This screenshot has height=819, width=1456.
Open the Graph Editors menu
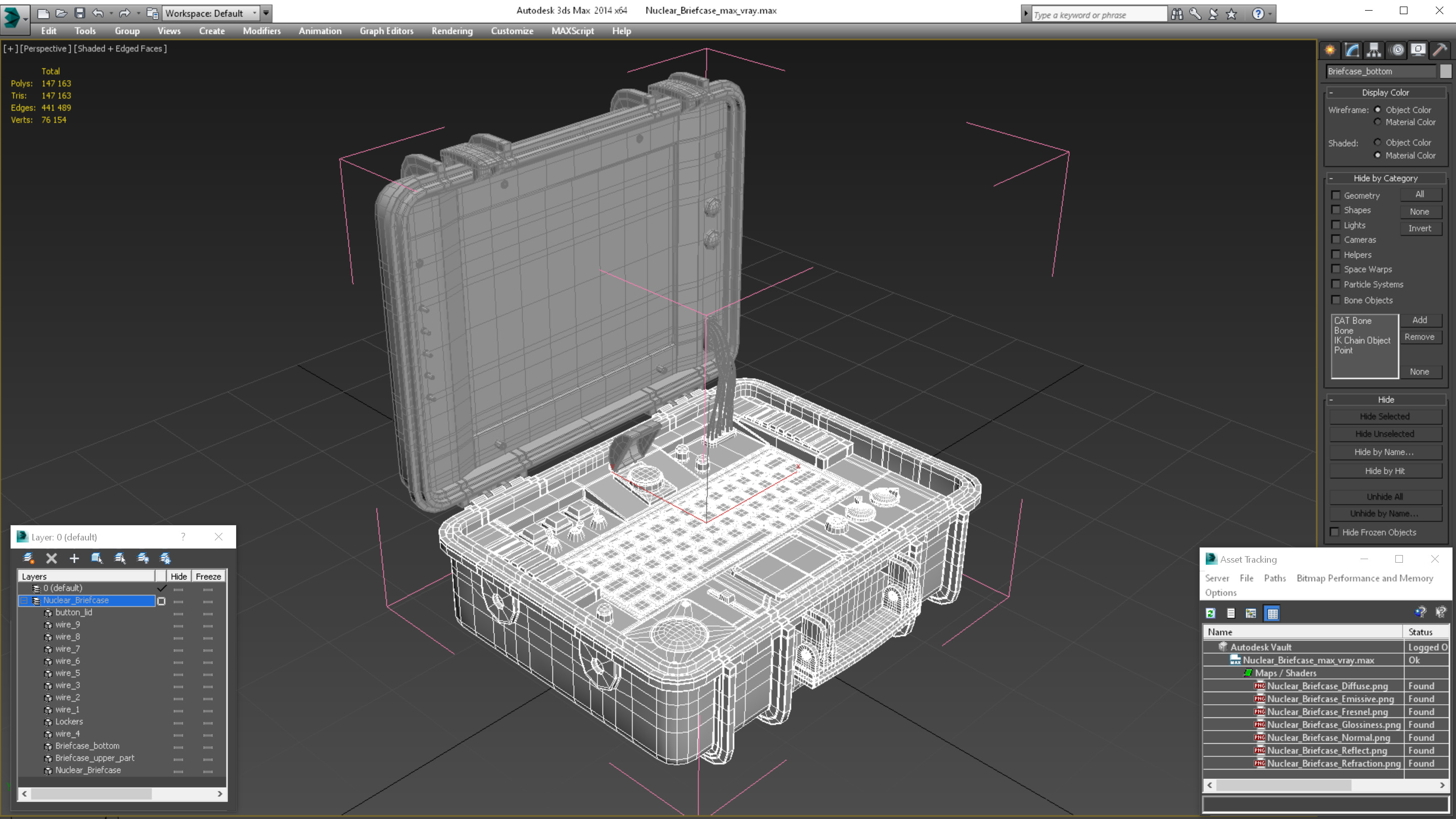386,31
